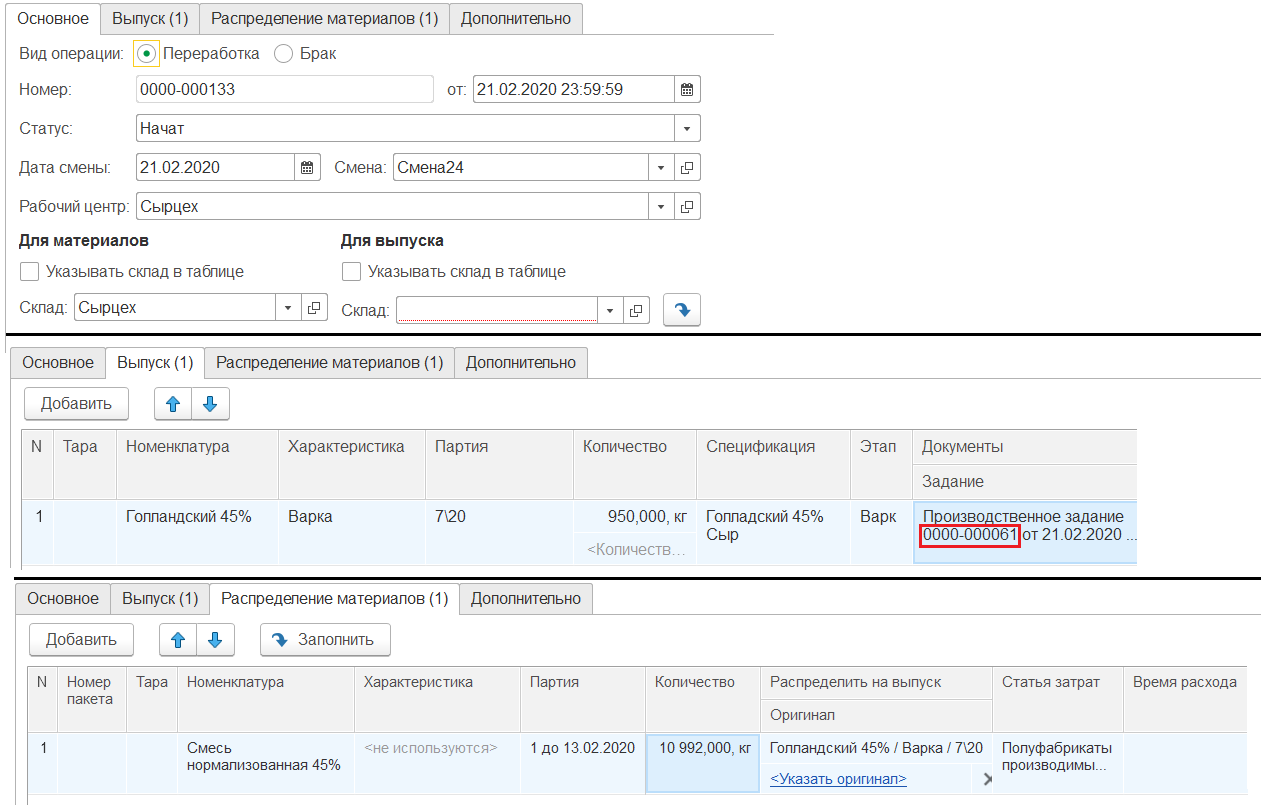Click move-down arrow left of Заполнить button
The height and width of the screenshot is (805, 1261).
tap(215, 639)
